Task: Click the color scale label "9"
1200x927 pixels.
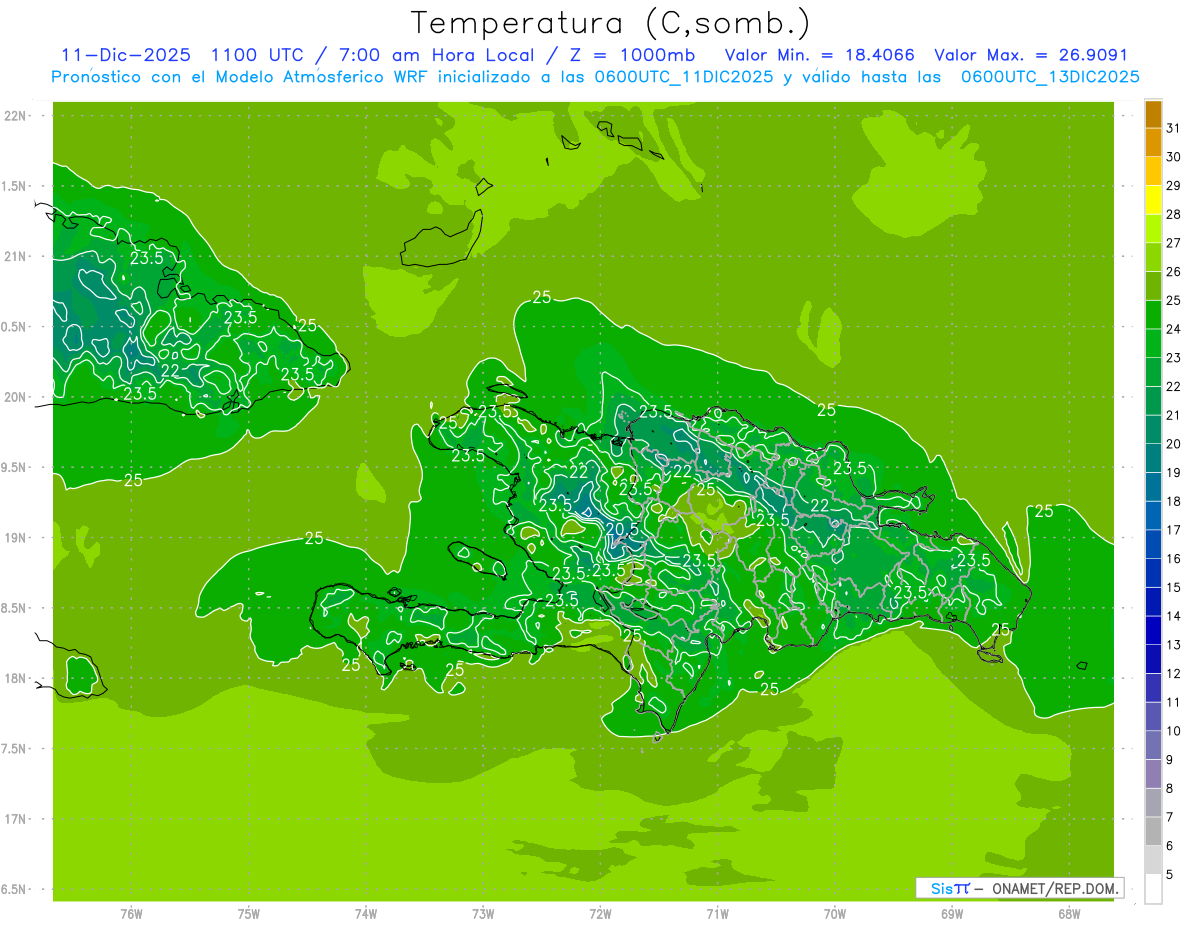Action: coord(1170,760)
